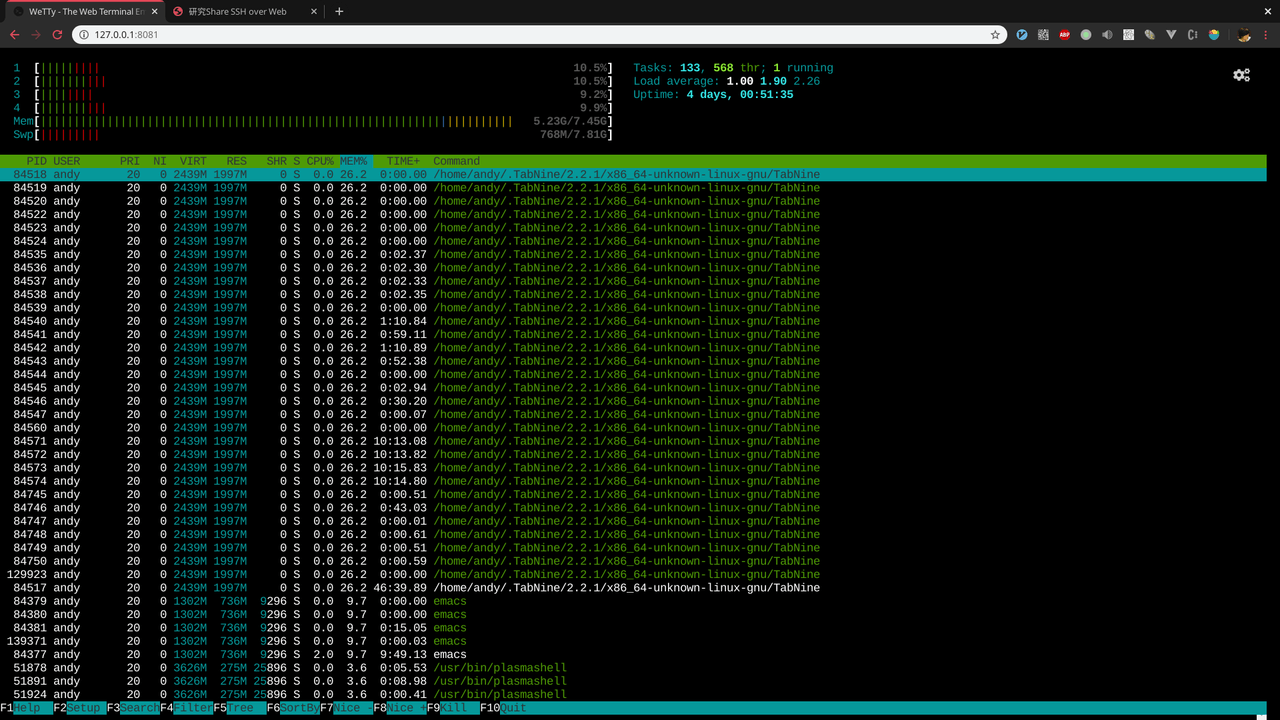This screenshot has width=1280, height=720.
Task: Sort by the MEM% column header
Action: [x=353, y=161]
